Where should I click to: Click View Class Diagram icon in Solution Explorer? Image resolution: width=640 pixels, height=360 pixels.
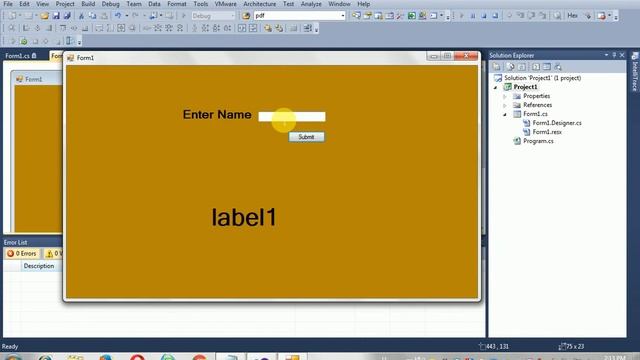pyautogui.click(x=558, y=67)
